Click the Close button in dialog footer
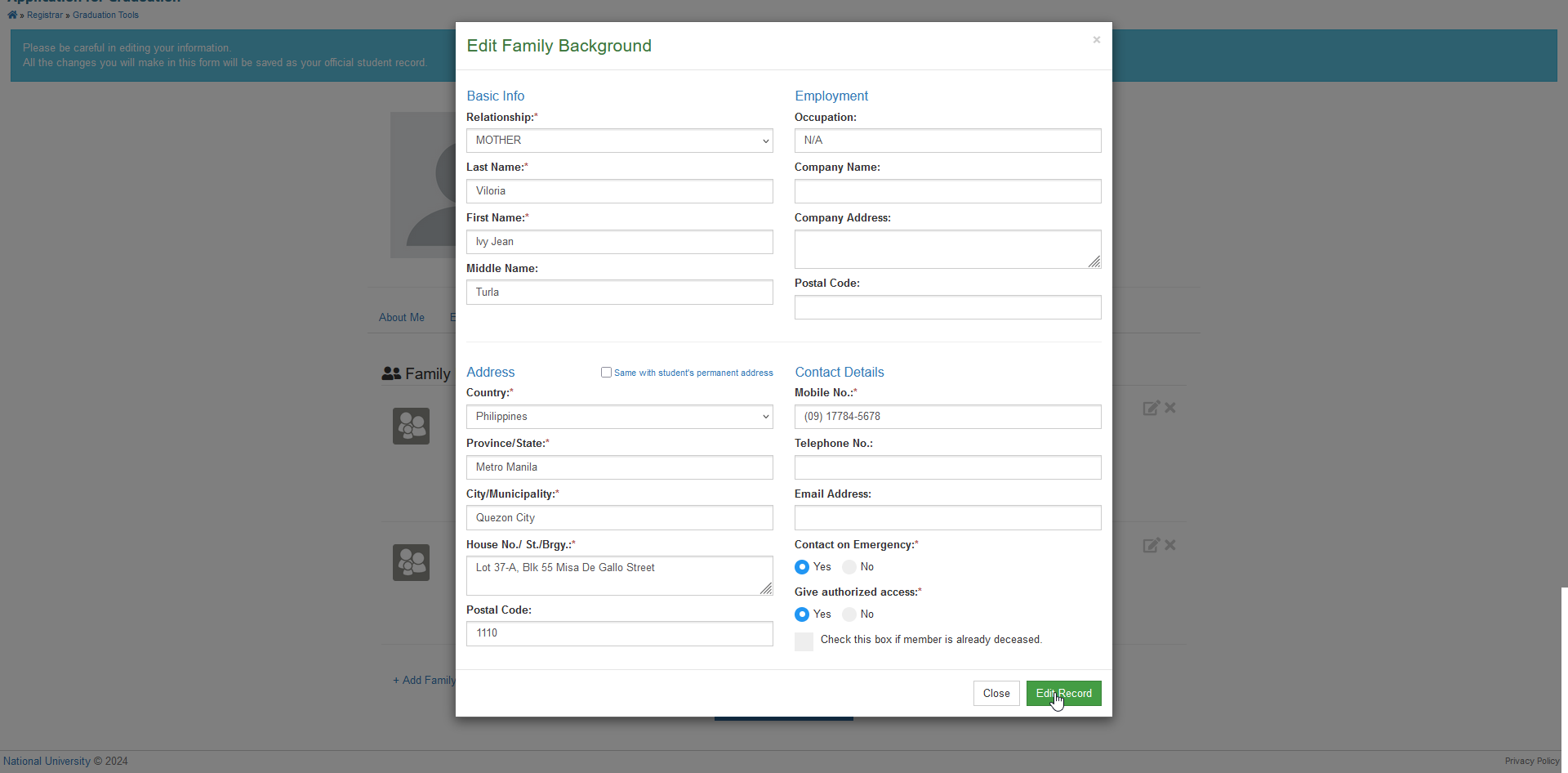Screen dimensions: 1568x773 [x=996, y=694]
